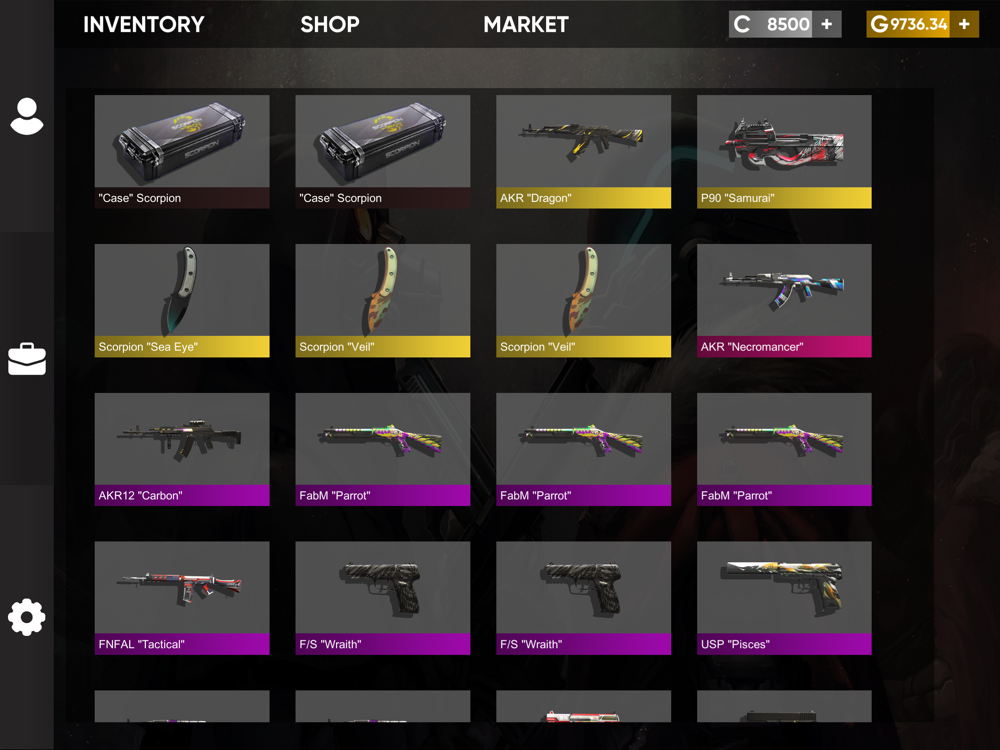1000x750 pixels.
Task: Choose the Scorpion "Sea Eye" knife
Action: pos(182,300)
